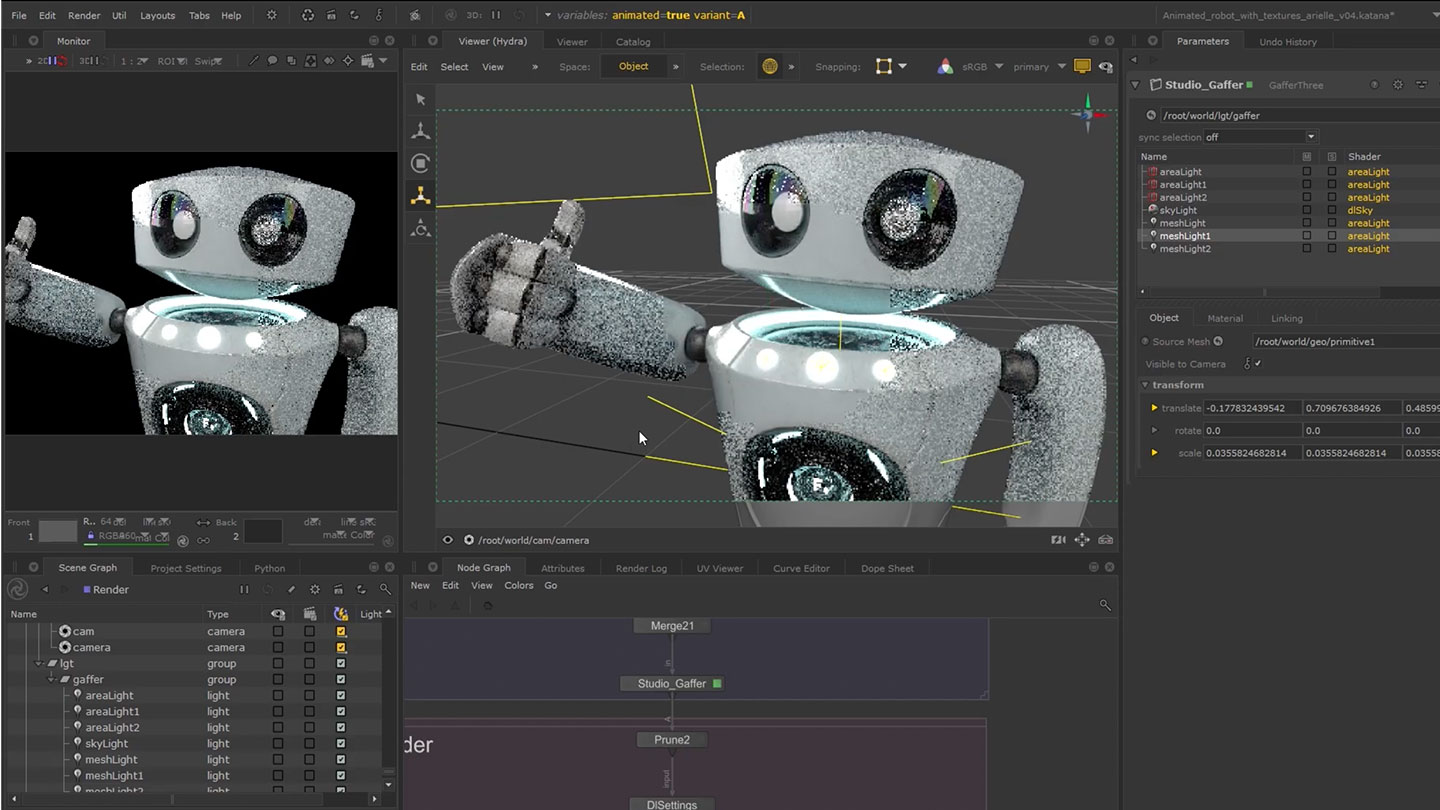Image resolution: width=1440 pixels, height=810 pixels.
Task: Toggle second checkbox of dlSky skyLight gaffer row
Action: [1332, 211]
